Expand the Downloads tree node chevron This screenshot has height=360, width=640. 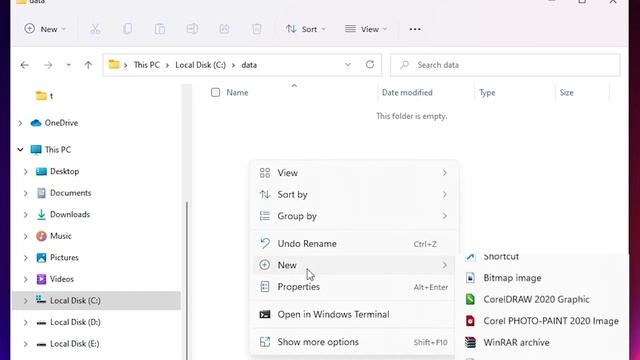(x=26, y=214)
